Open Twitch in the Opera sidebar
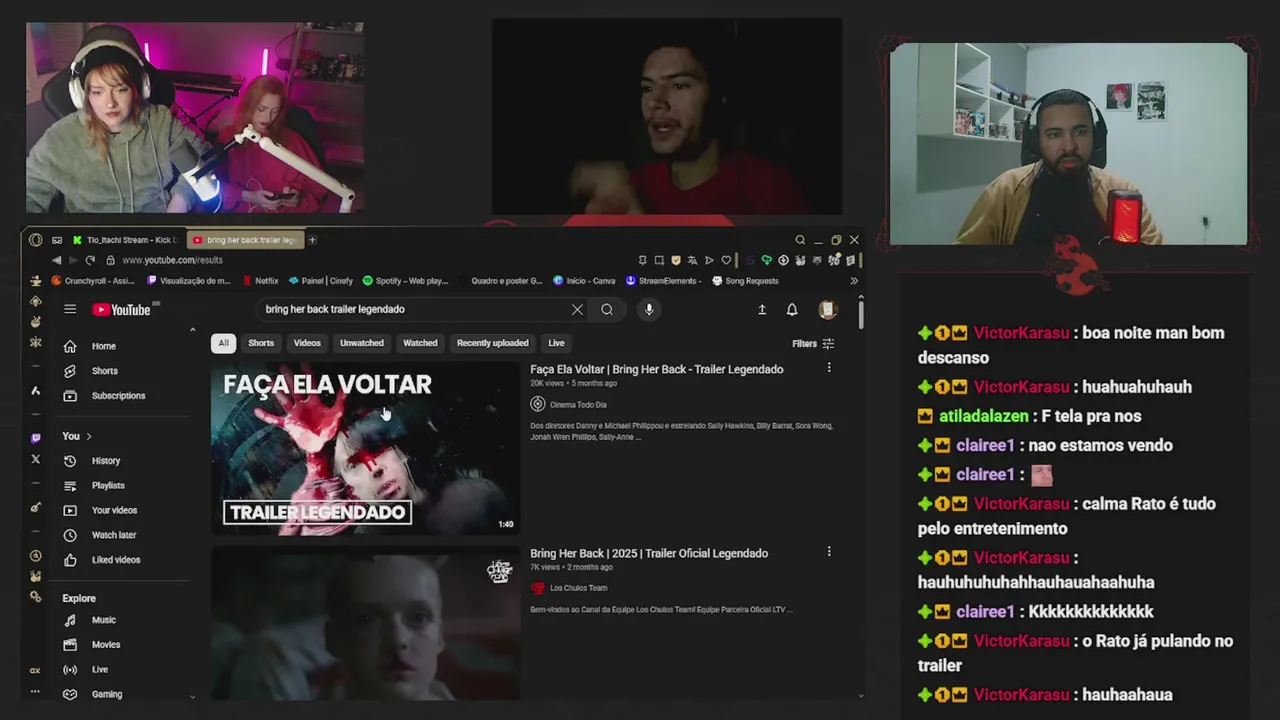 coord(36,438)
